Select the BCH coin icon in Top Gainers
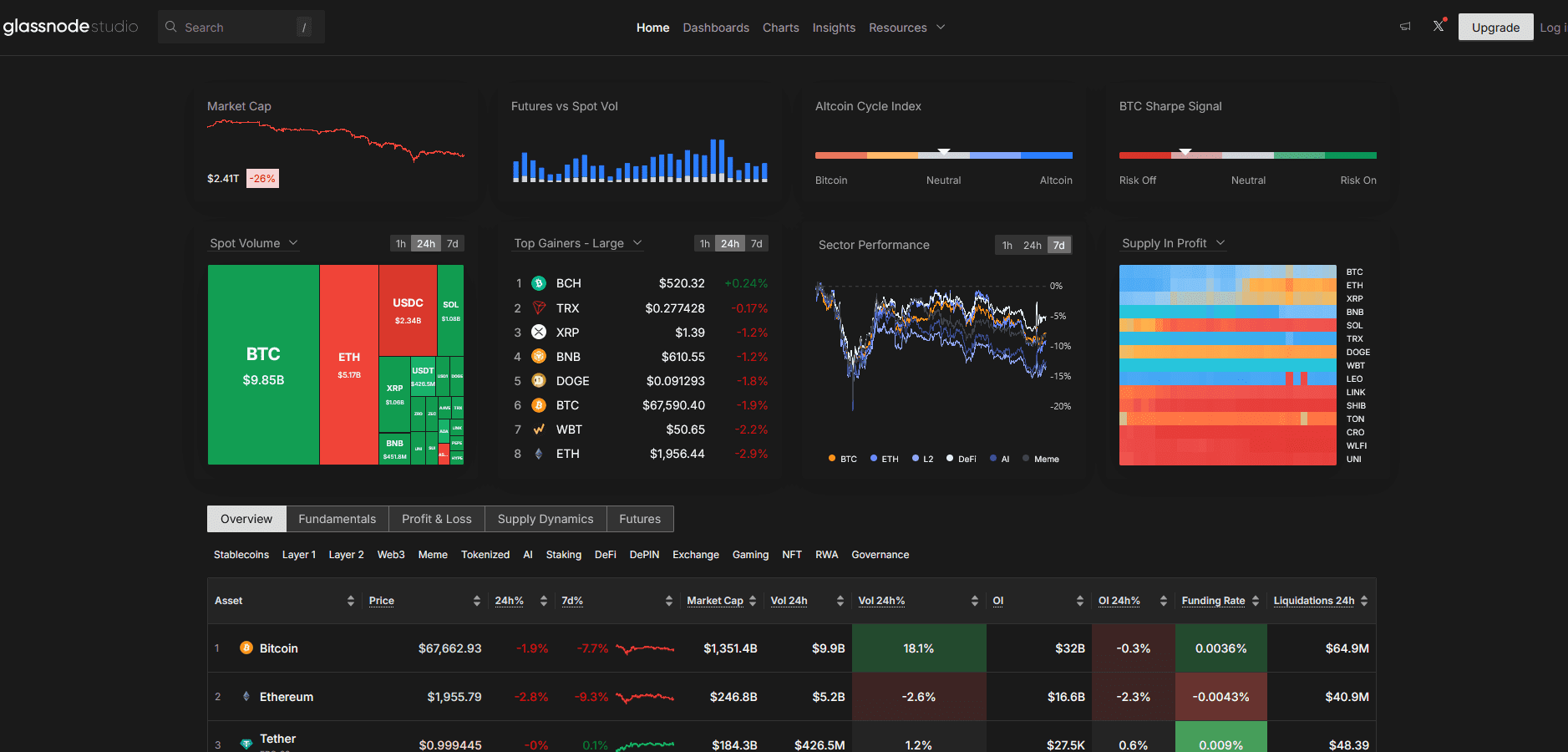The width and height of the screenshot is (1568, 752). click(x=540, y=283)
